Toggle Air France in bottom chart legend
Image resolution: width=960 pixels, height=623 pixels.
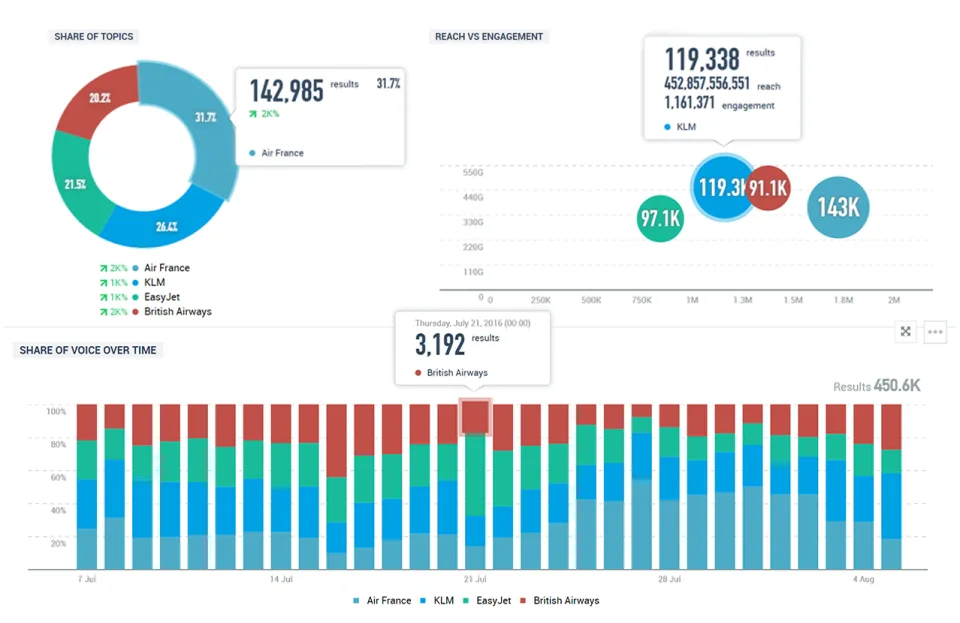(x=382, y=600)
